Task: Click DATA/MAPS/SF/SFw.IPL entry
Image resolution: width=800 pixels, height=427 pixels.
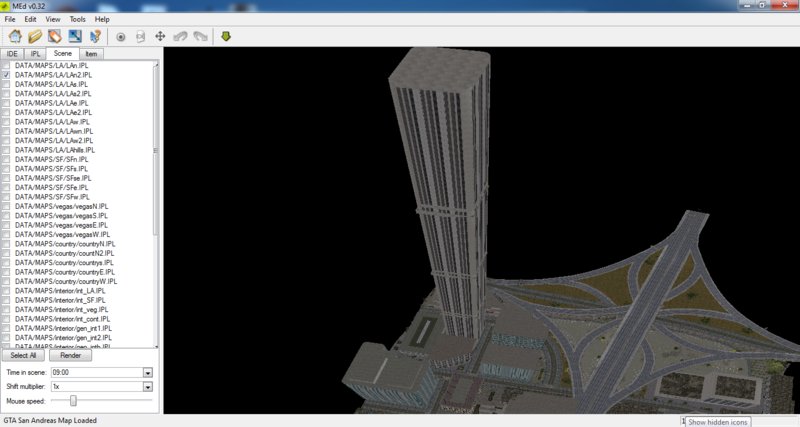Action: click(52, 197)
